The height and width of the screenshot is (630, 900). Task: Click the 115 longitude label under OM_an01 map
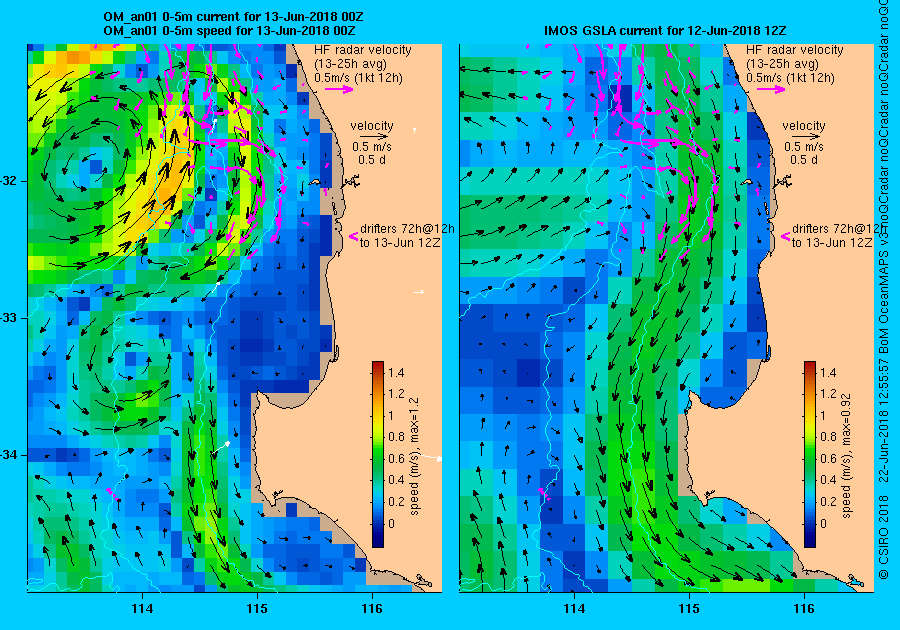click(257, 609)
